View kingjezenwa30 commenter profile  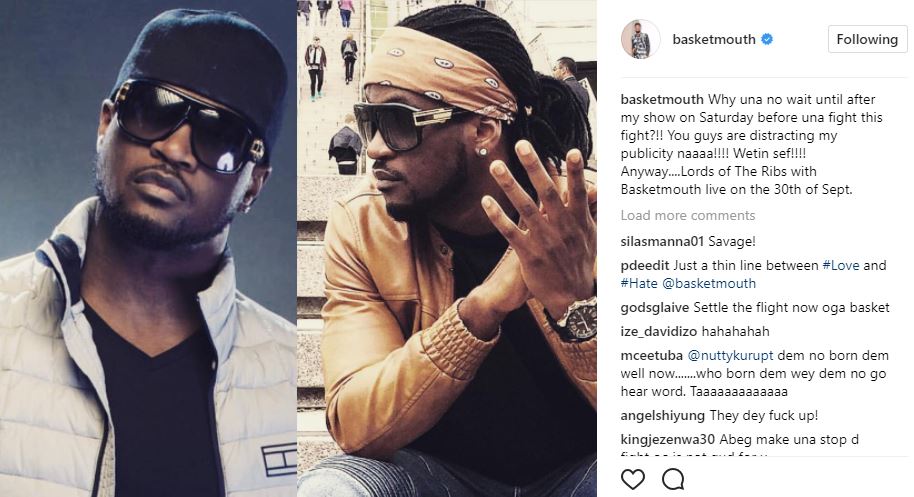click(x=668, y=439)
